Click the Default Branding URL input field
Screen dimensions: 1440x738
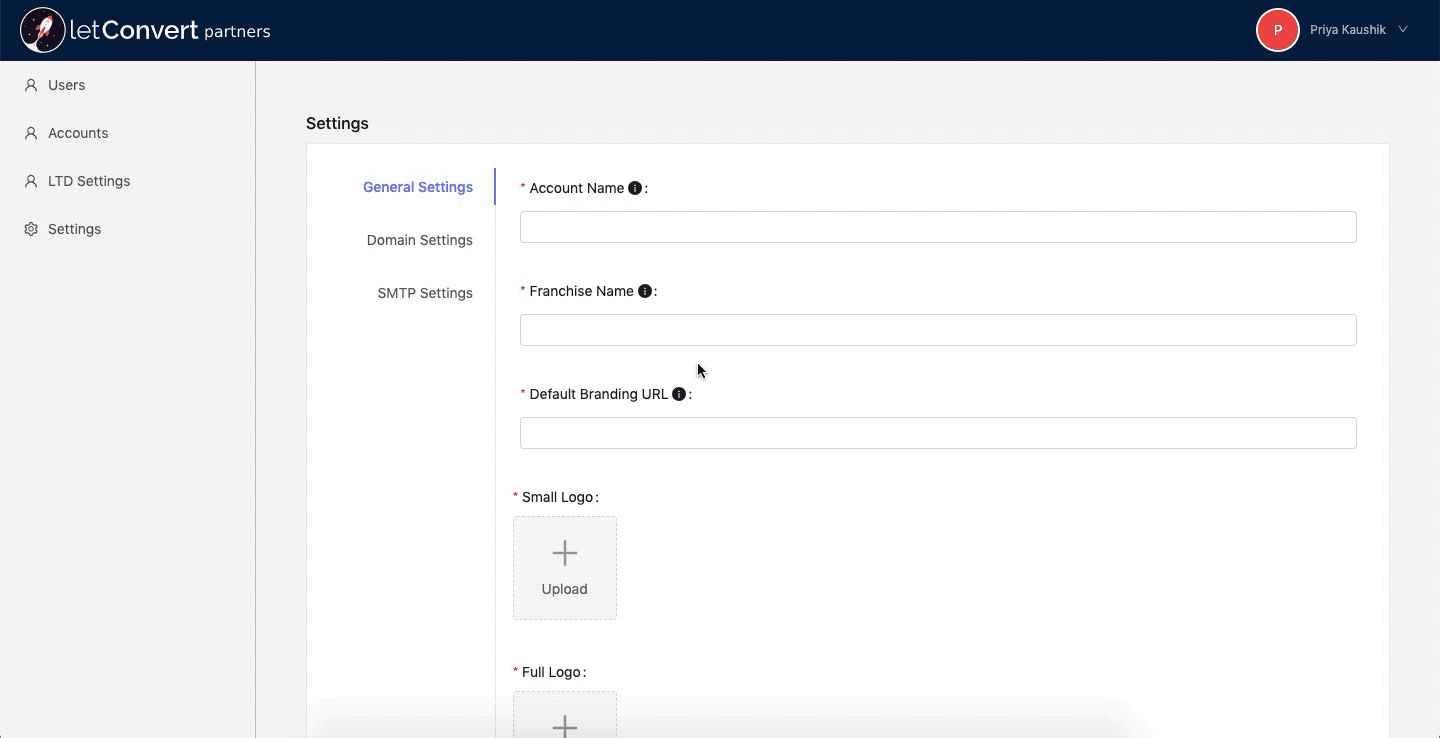click(937, 433)
